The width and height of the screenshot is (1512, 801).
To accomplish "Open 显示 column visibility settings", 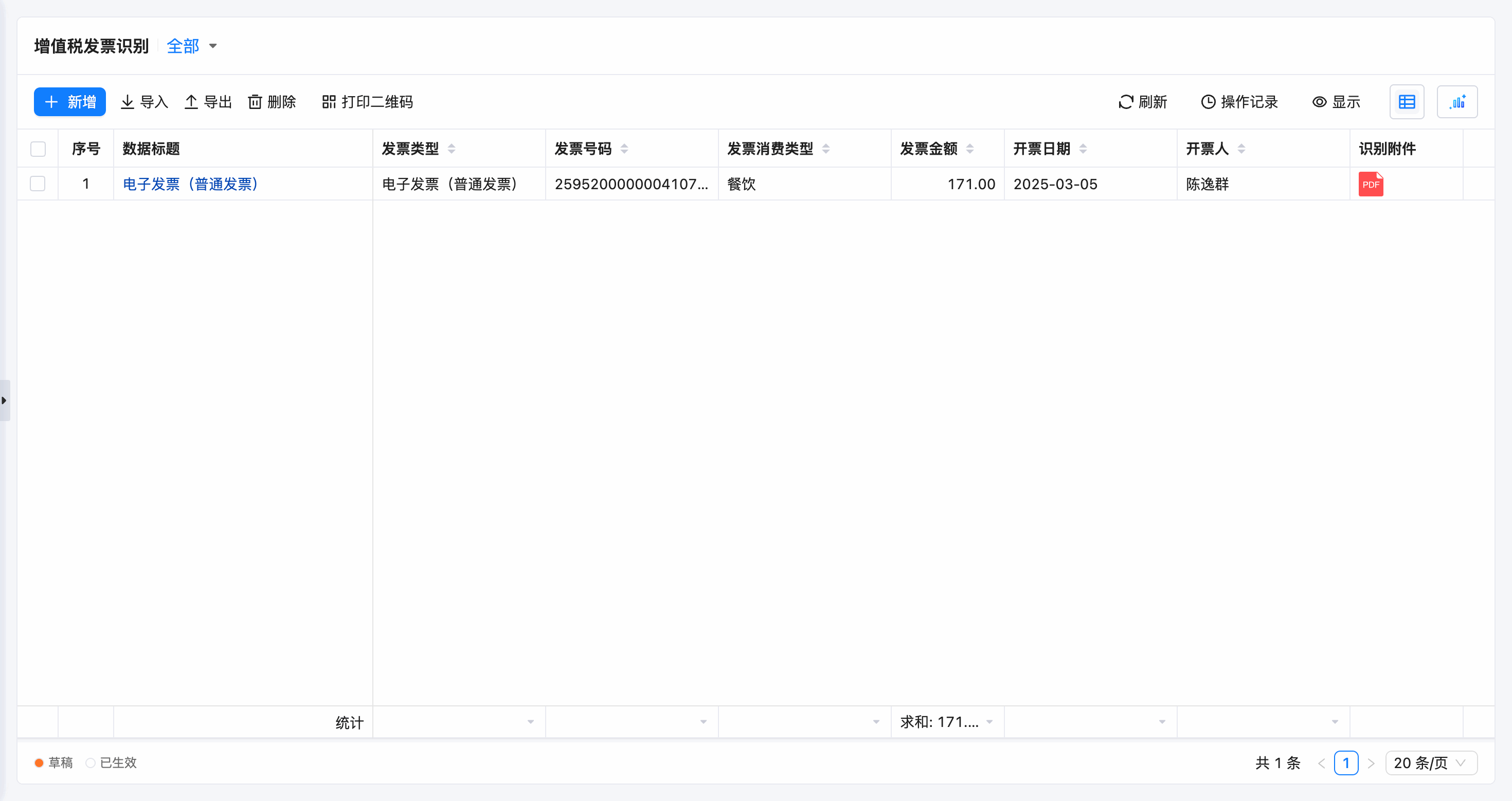I will click(x=1336, y=102).
